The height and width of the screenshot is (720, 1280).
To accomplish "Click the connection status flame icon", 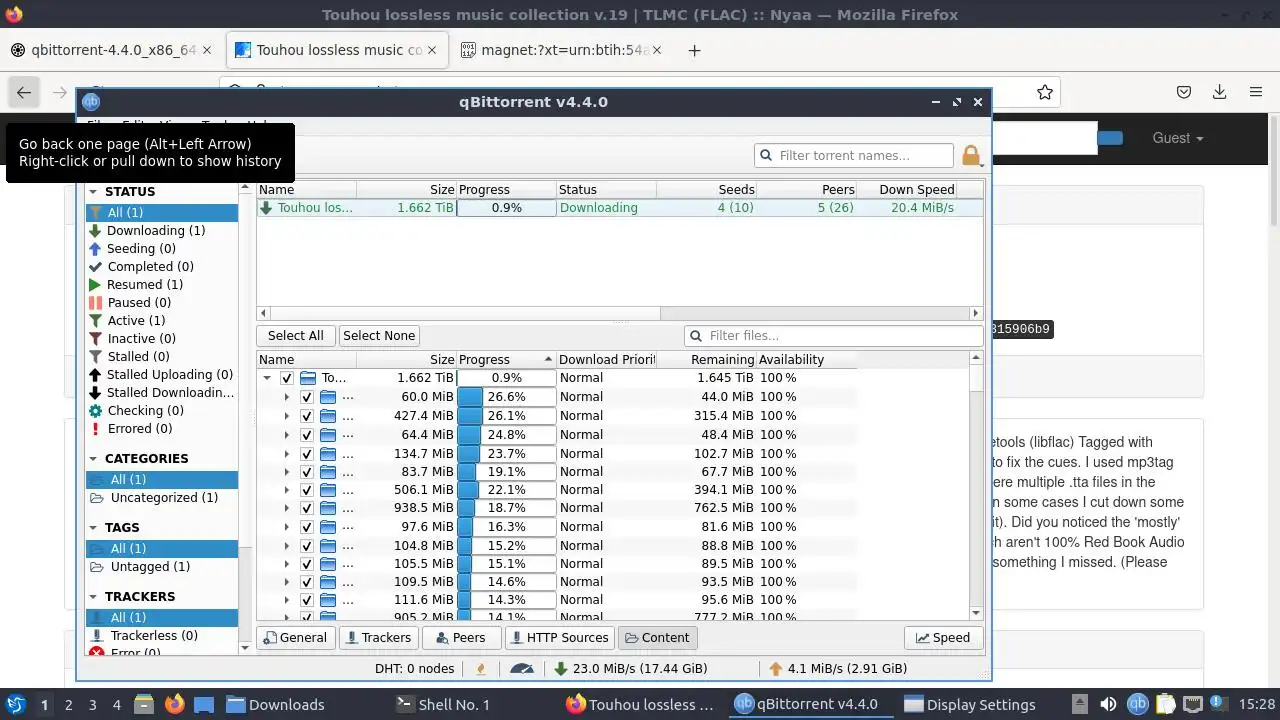I will click(482, 668).
